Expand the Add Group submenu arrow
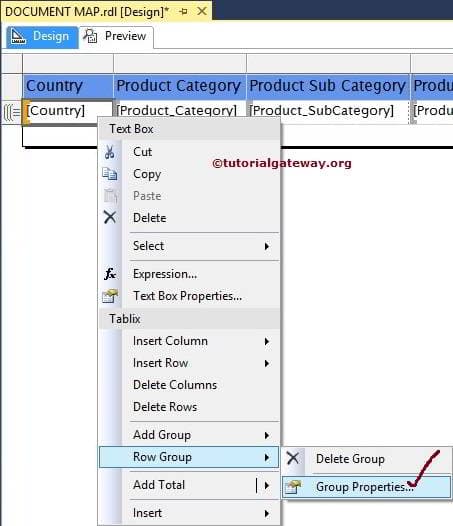The image size is (453, 526). tap(267, 435)
